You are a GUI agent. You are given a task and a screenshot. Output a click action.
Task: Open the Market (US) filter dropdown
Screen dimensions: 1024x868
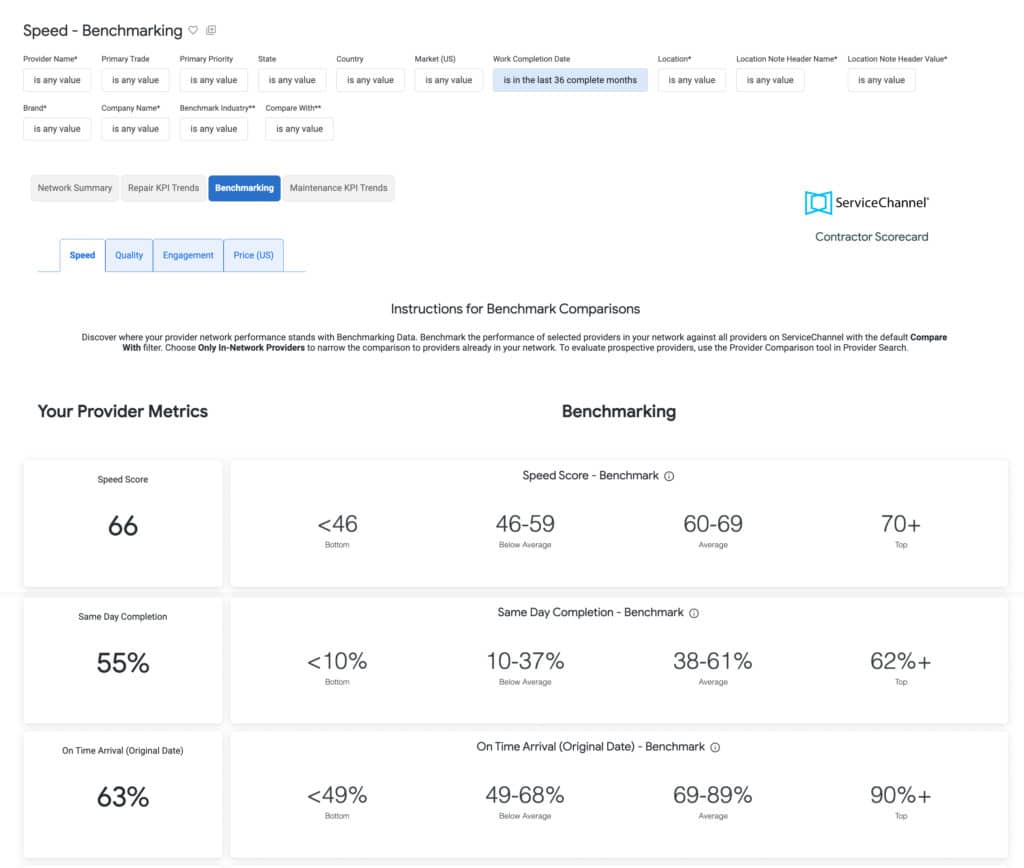point(448,80)
